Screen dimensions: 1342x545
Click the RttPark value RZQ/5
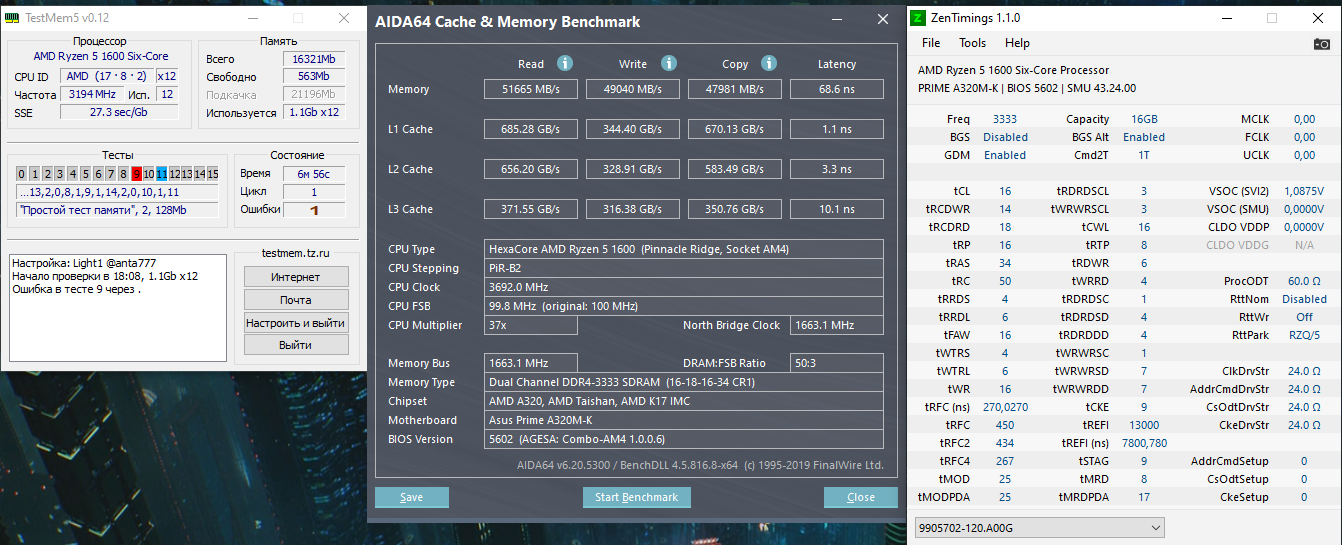(1304, 335)
